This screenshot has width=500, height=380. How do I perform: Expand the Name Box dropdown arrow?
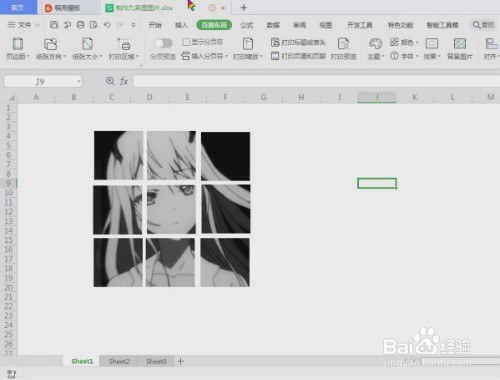[x=79, y=81]
